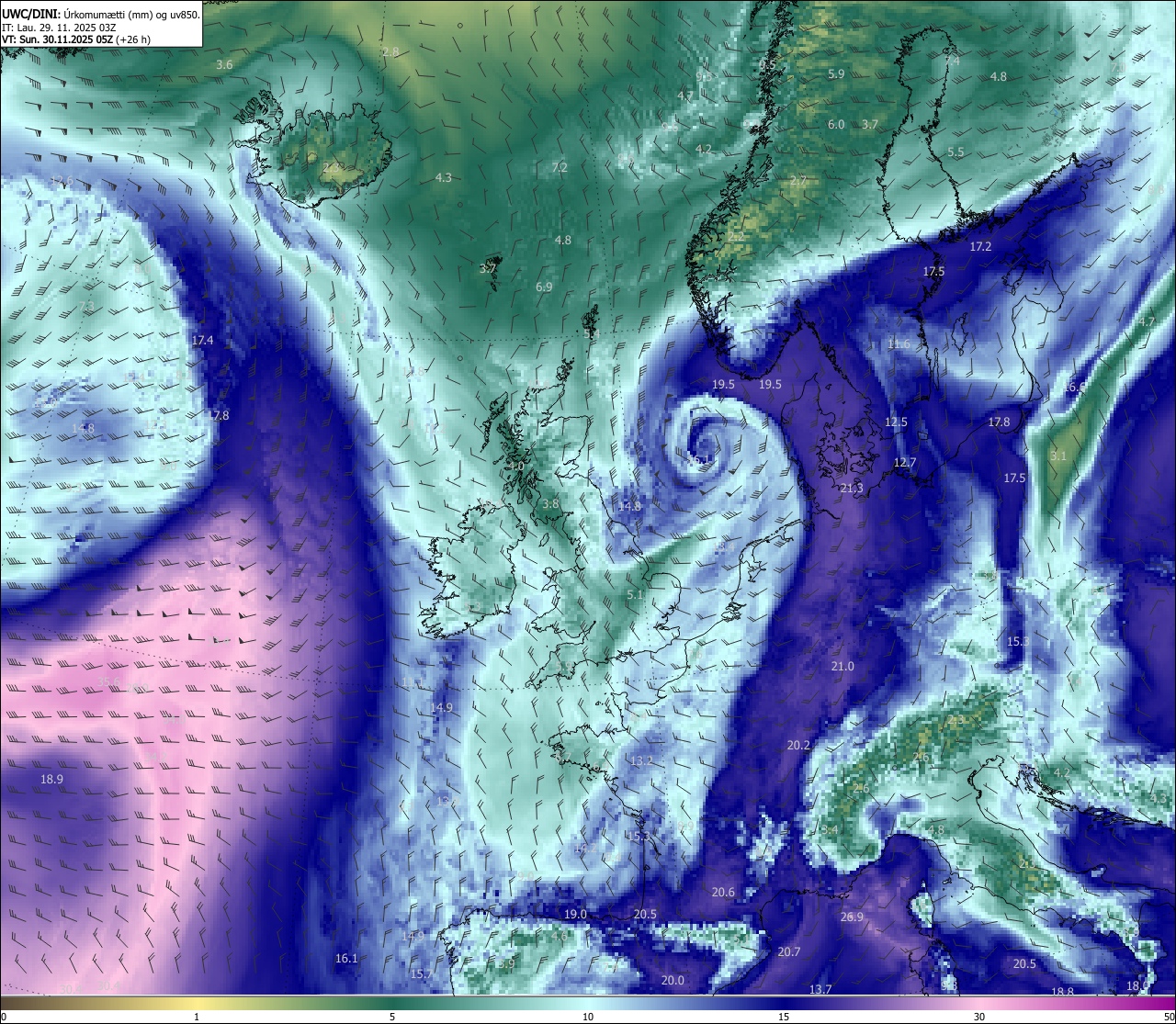Click the 13.7 value label
Viewport: 1176px width, 1024px height.
[820, 989]
